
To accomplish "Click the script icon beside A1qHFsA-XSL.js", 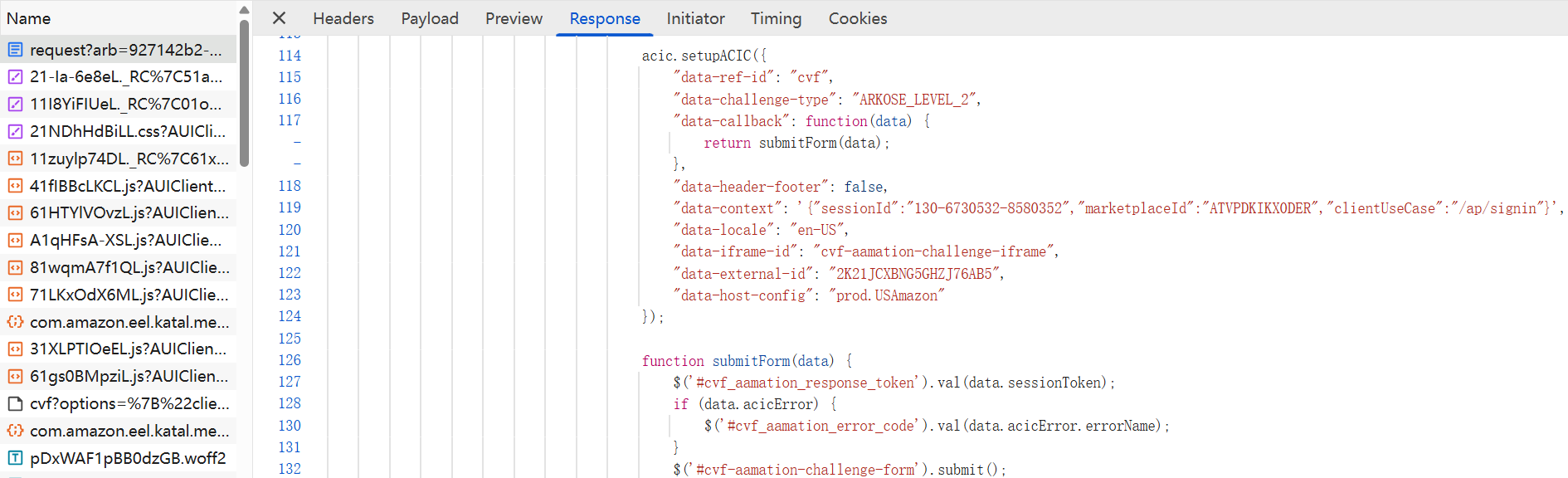I will coord(15,241).
